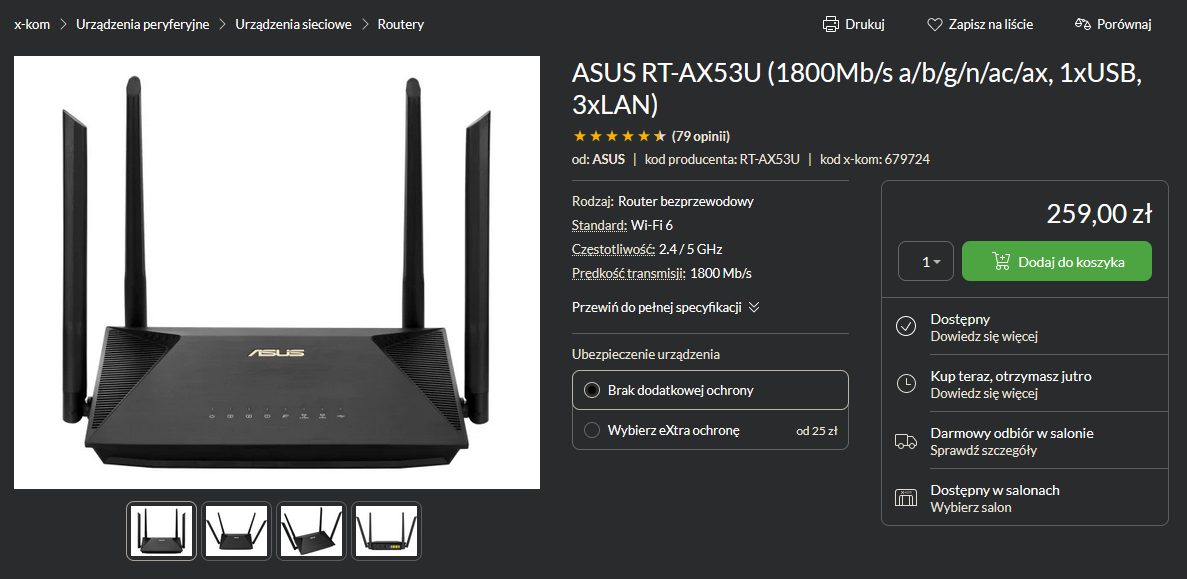Click the store icon beside Dostępny w salonach
Image resolution: width=1187 pixels, height=579 pixels.
click(905, 497)
